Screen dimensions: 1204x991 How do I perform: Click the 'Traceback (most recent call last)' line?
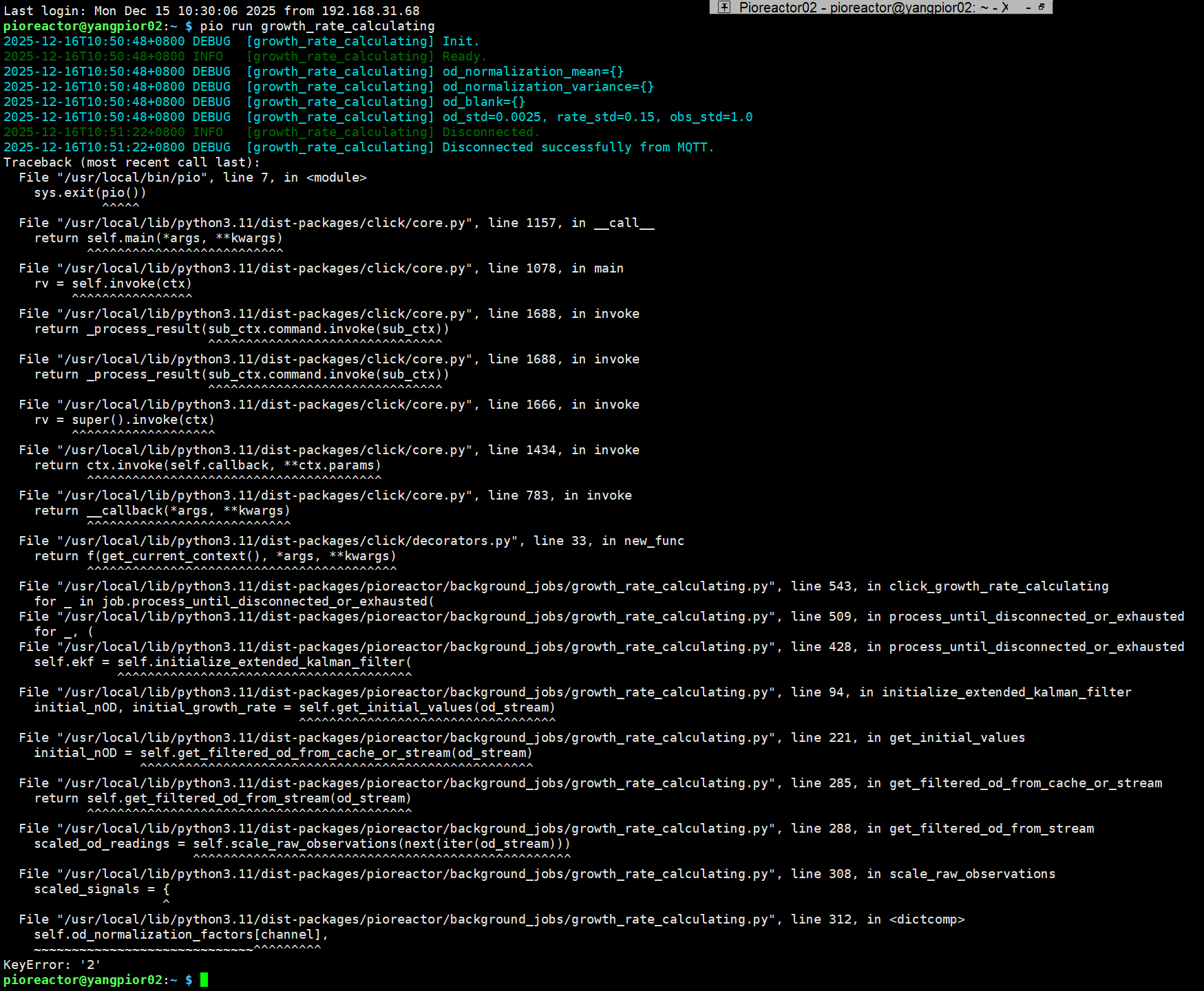click(131, 162)
